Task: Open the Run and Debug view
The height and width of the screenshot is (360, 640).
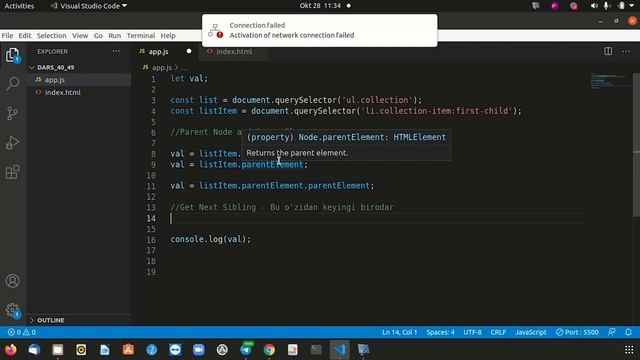Action: [12, 142]
